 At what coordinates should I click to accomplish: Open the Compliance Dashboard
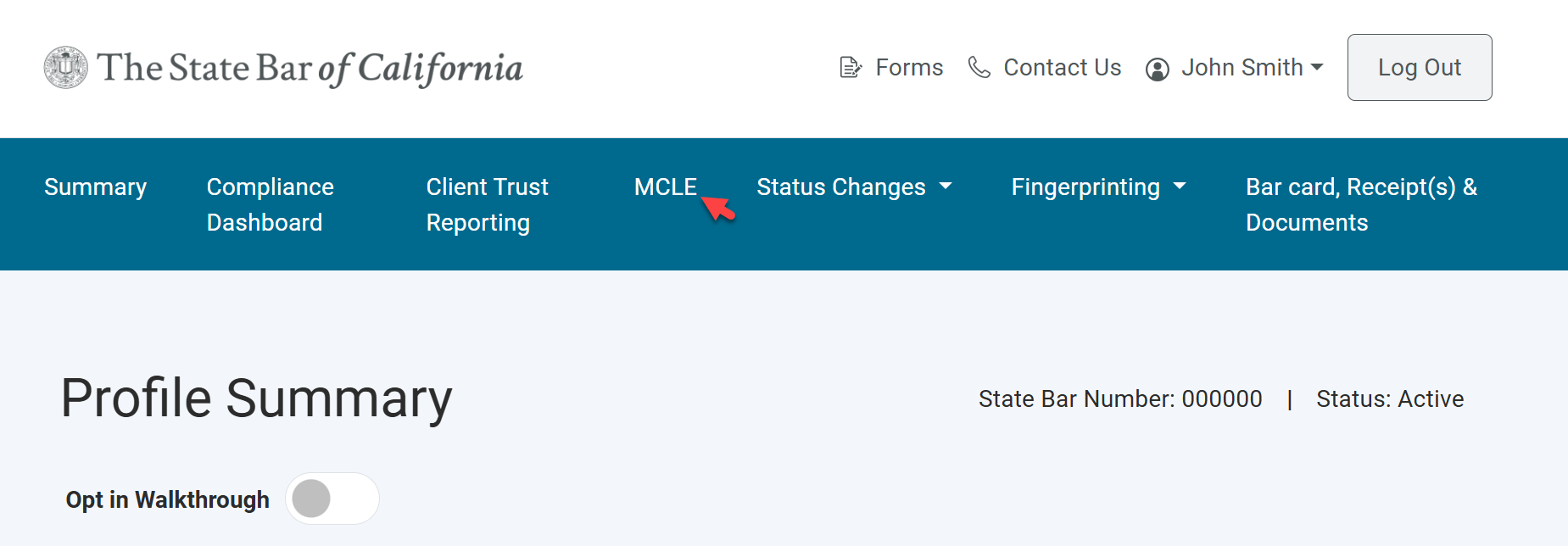tap(270, 203)
